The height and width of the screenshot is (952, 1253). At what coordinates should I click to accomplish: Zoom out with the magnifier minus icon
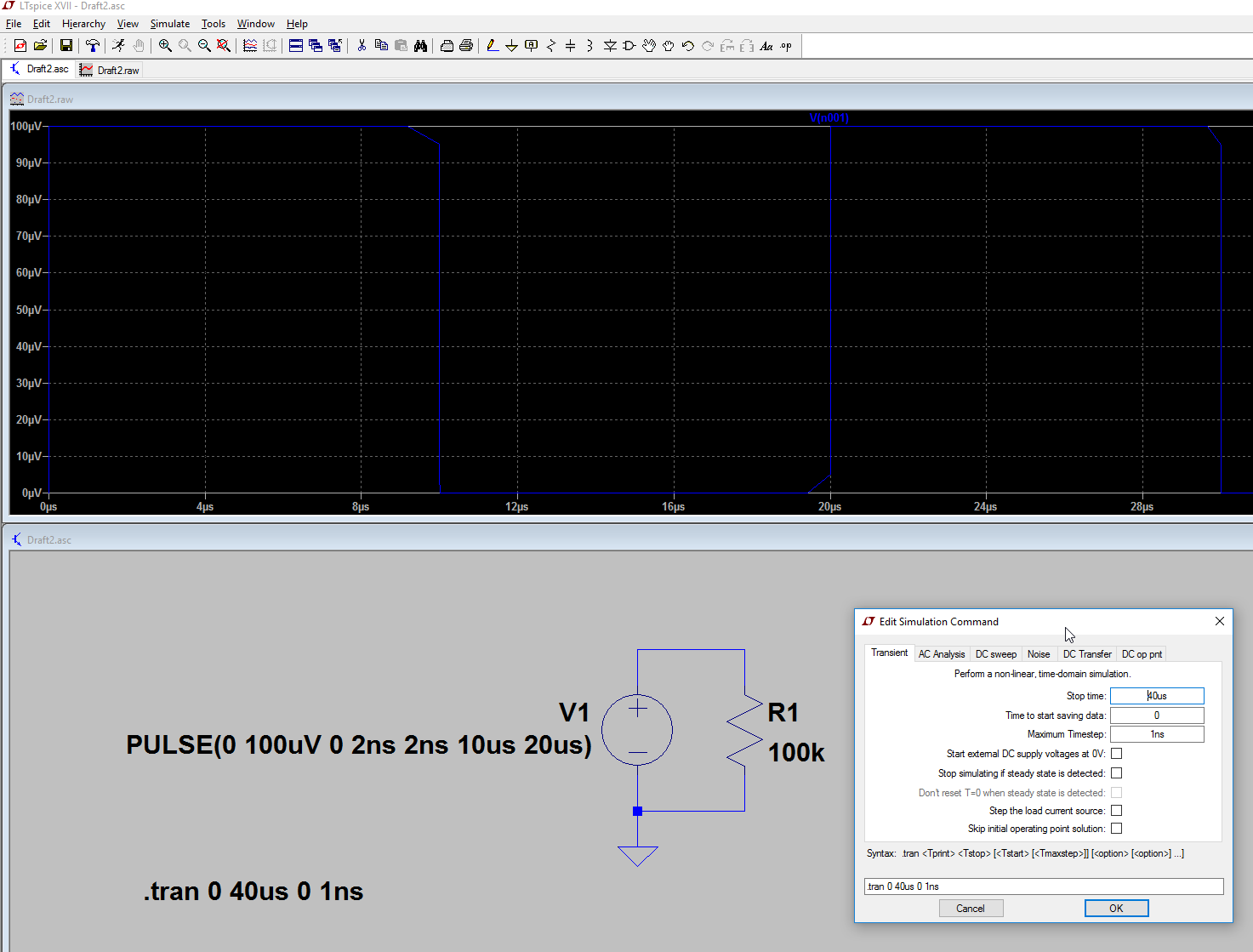pos(204,46)
